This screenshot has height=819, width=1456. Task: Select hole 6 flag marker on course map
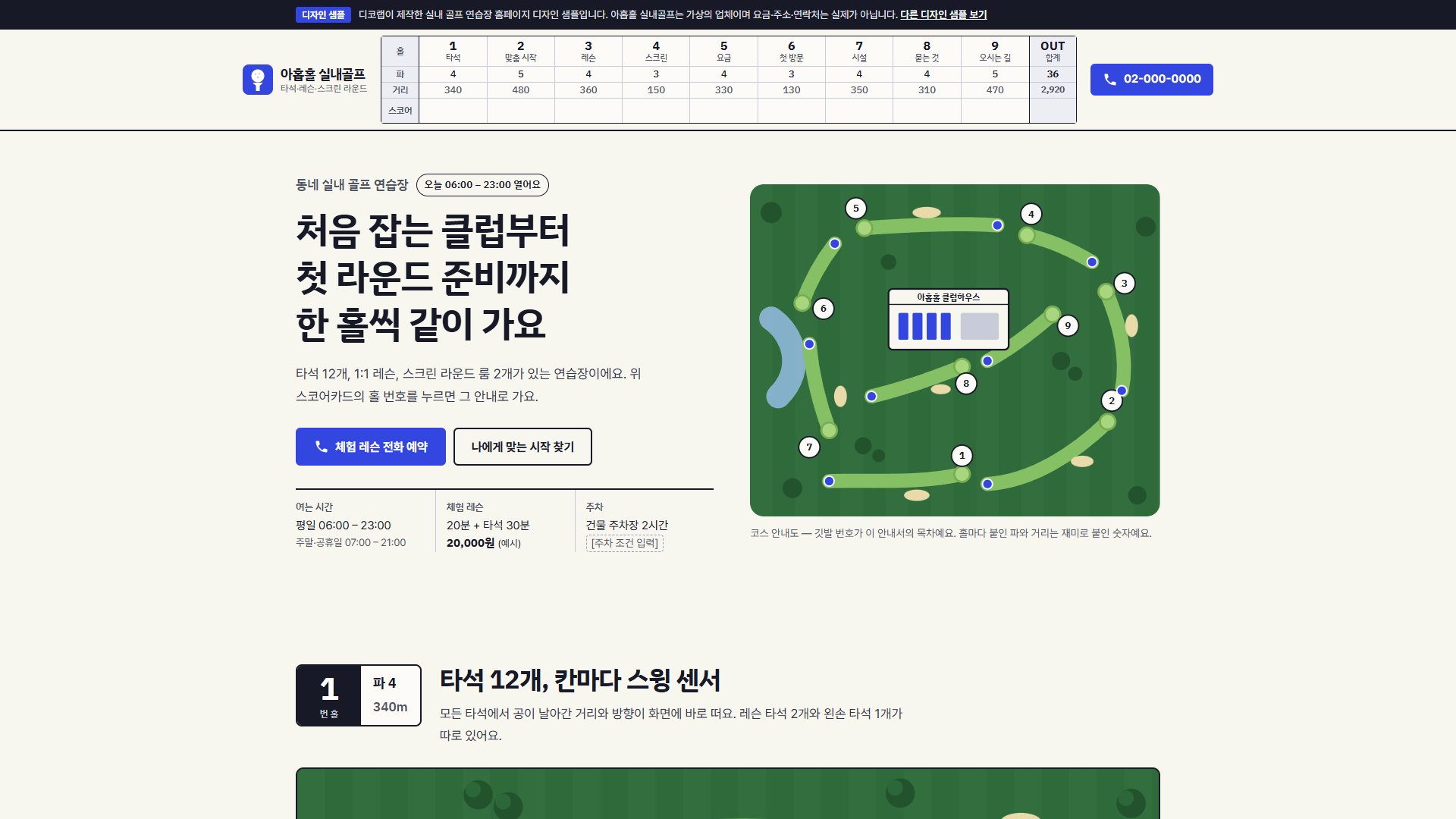pos(824,309)
